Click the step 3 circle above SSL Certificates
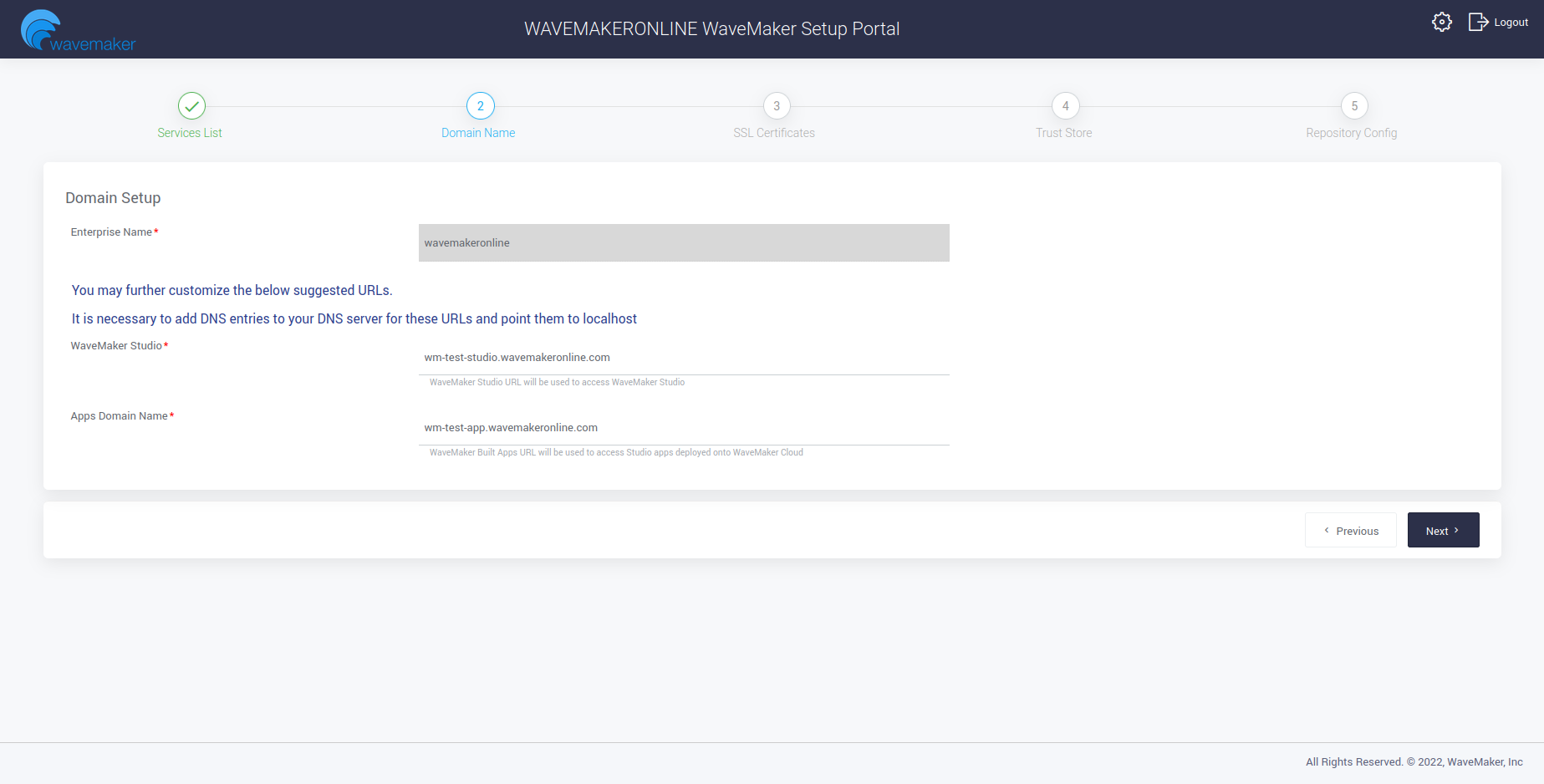This screenshot has height=784, width=1544. click(775, 106)
